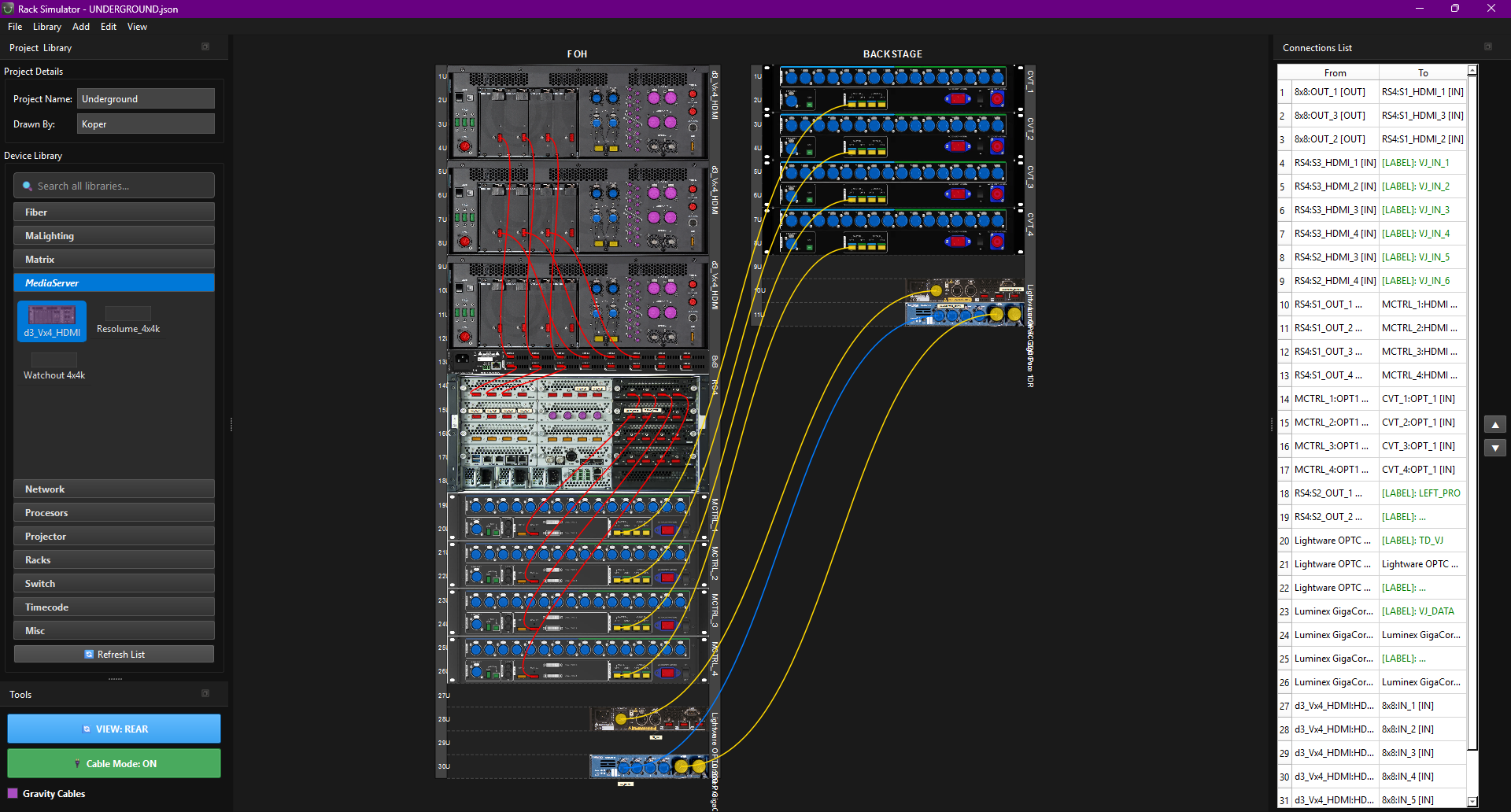1511x812 pixels.
Task: Click the Project Name input field
Action: [x=146, y=99]
